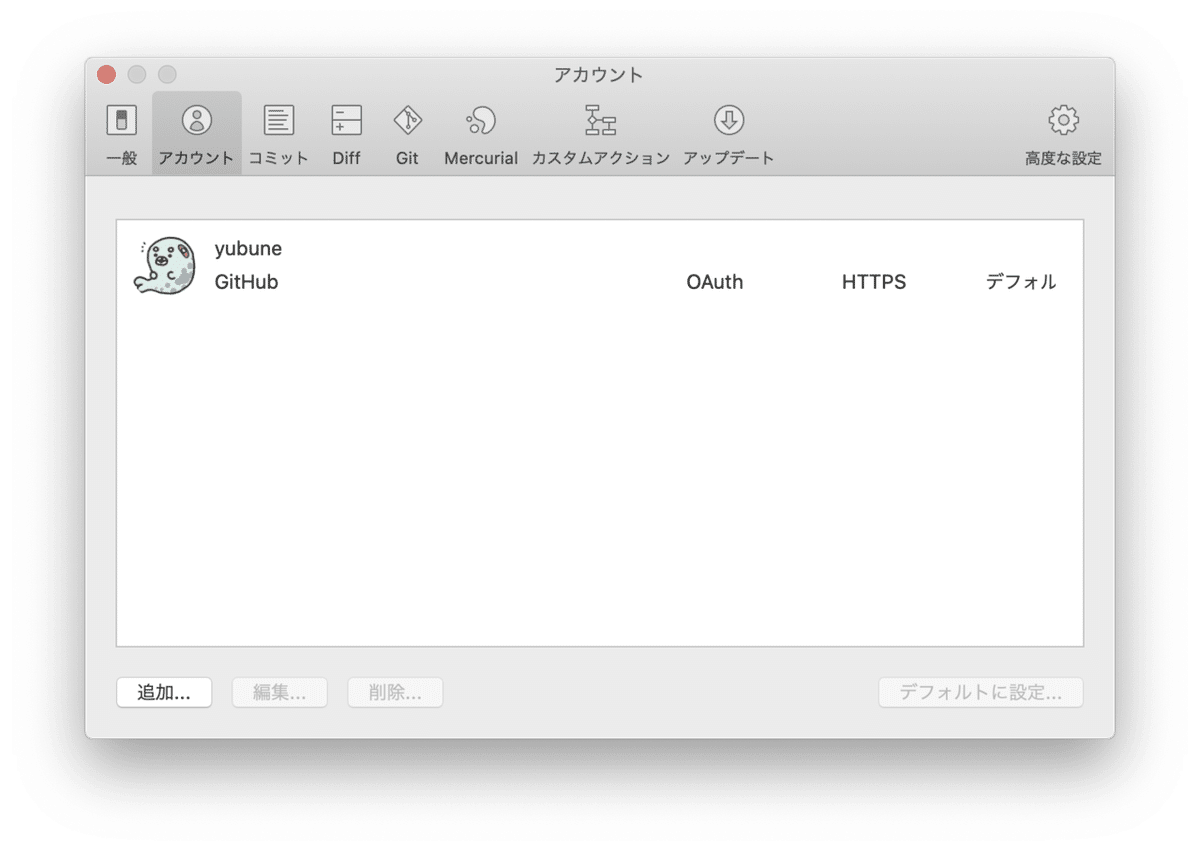1200x851 pixels.
Task: Click the OAuth label on the account
Action: point(714,282)
